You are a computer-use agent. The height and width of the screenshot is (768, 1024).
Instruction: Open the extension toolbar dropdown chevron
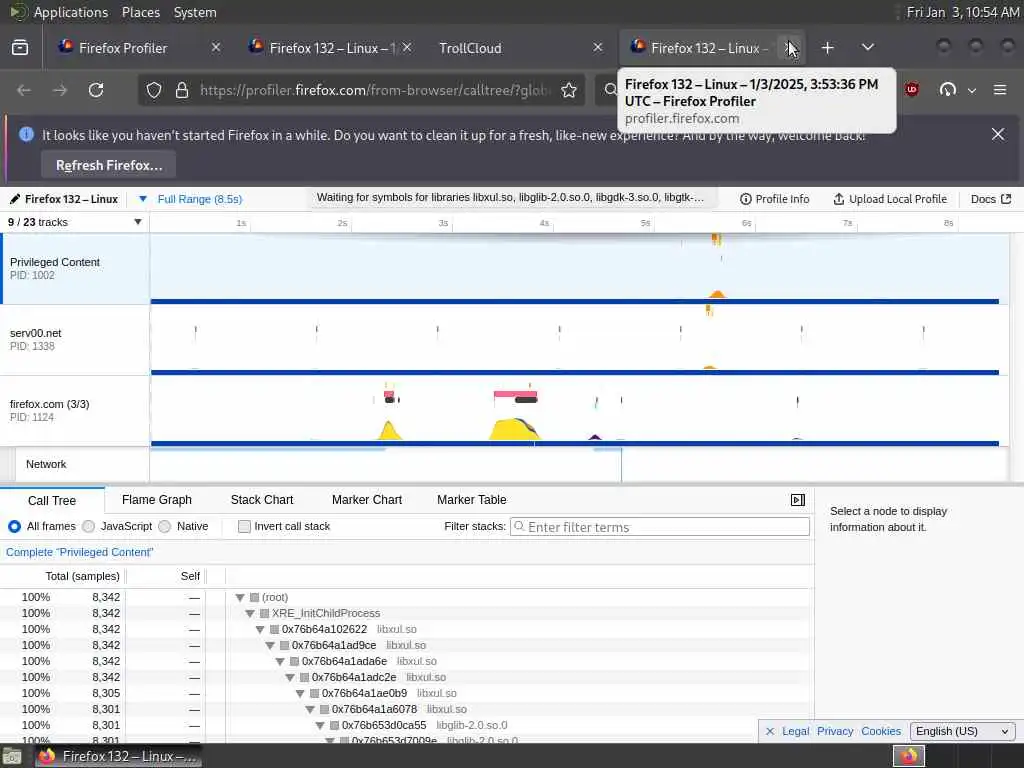coord(972,90)
